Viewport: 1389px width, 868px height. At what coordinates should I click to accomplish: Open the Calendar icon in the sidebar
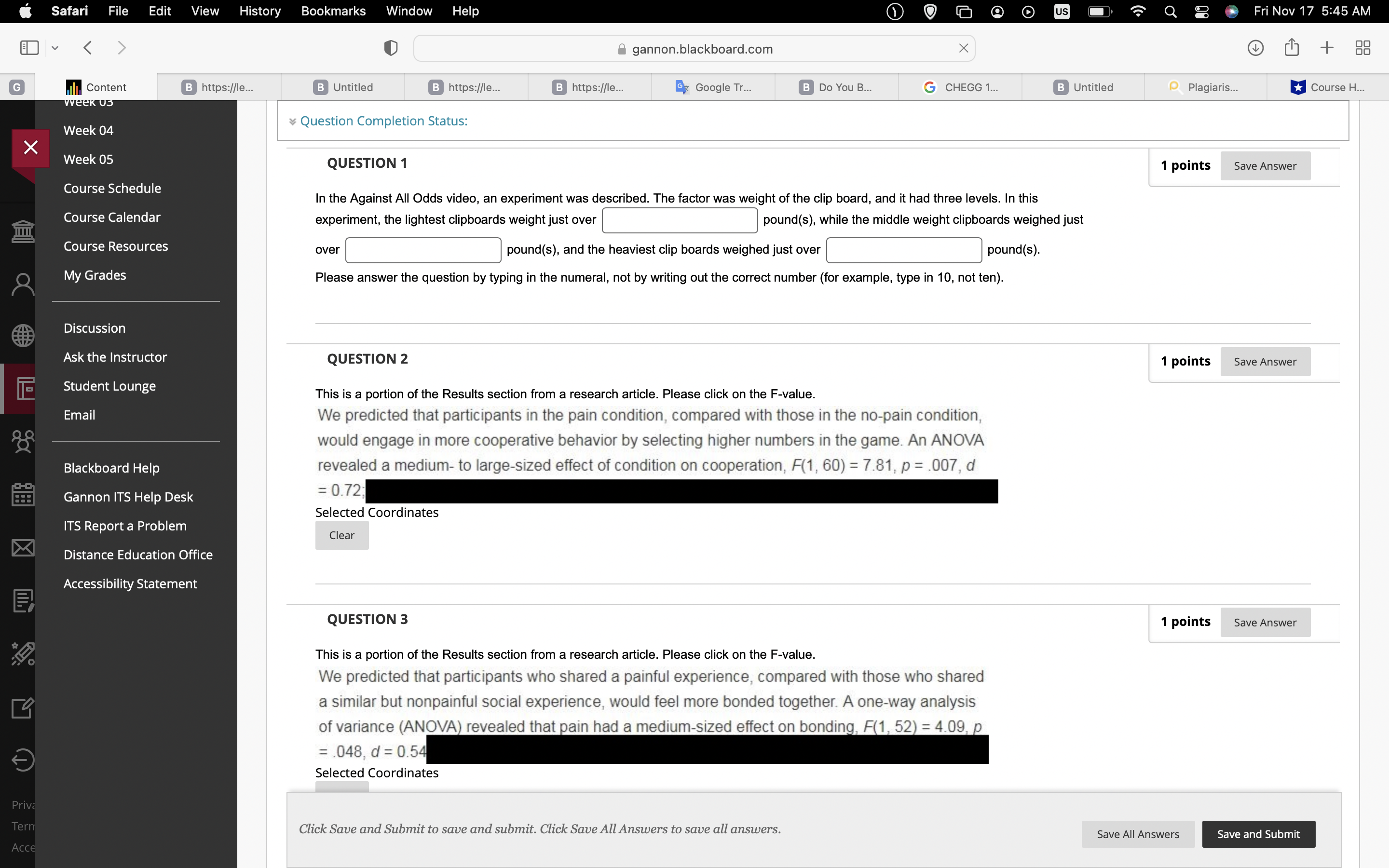22,494
